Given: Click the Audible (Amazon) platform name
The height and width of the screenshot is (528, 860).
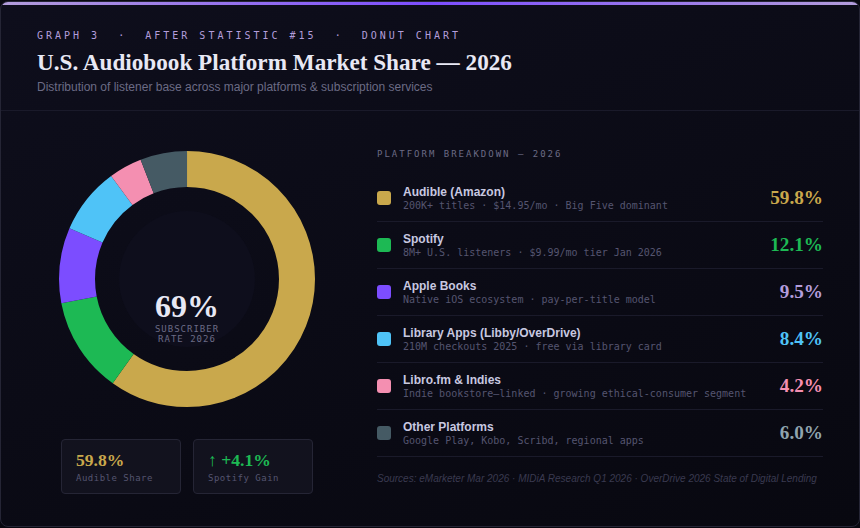Looking at the screenshot, I should 454,192.
